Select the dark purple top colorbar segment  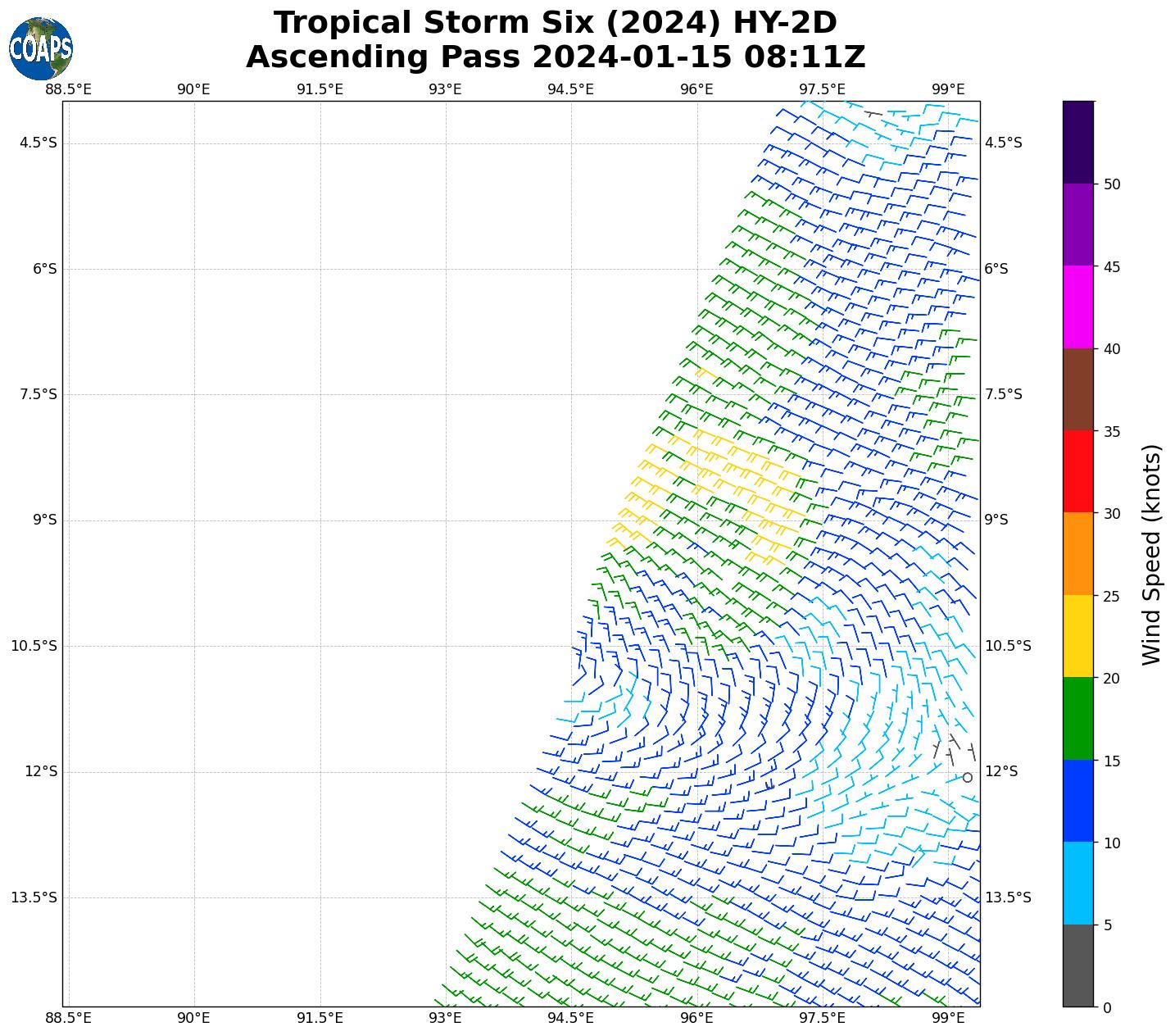tap(1077, 142)
